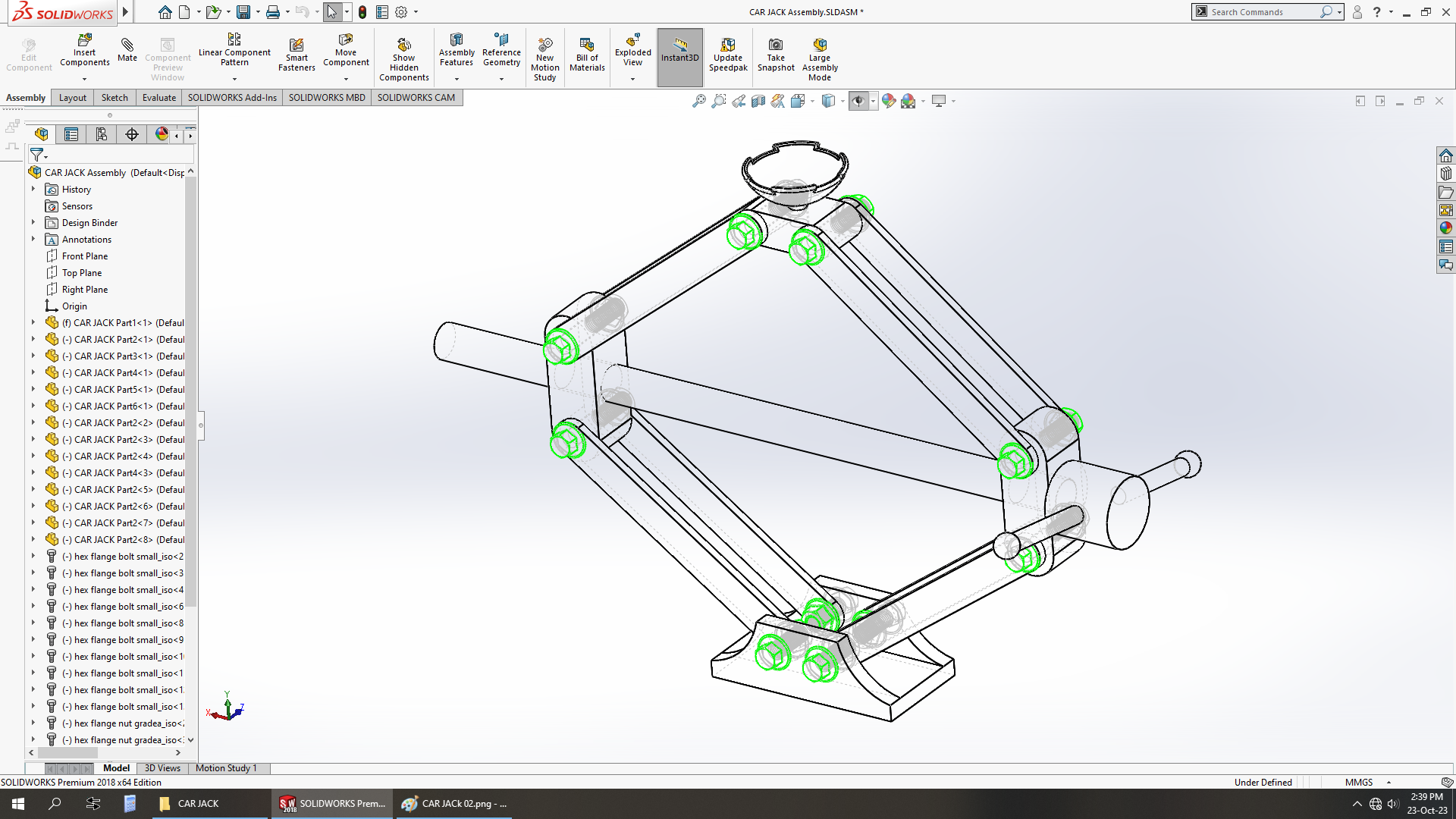Click the Take Snapshot camera icon
Image resolution: width=1456 pixels, height=819 pixels.
click(x=775, y=45)
